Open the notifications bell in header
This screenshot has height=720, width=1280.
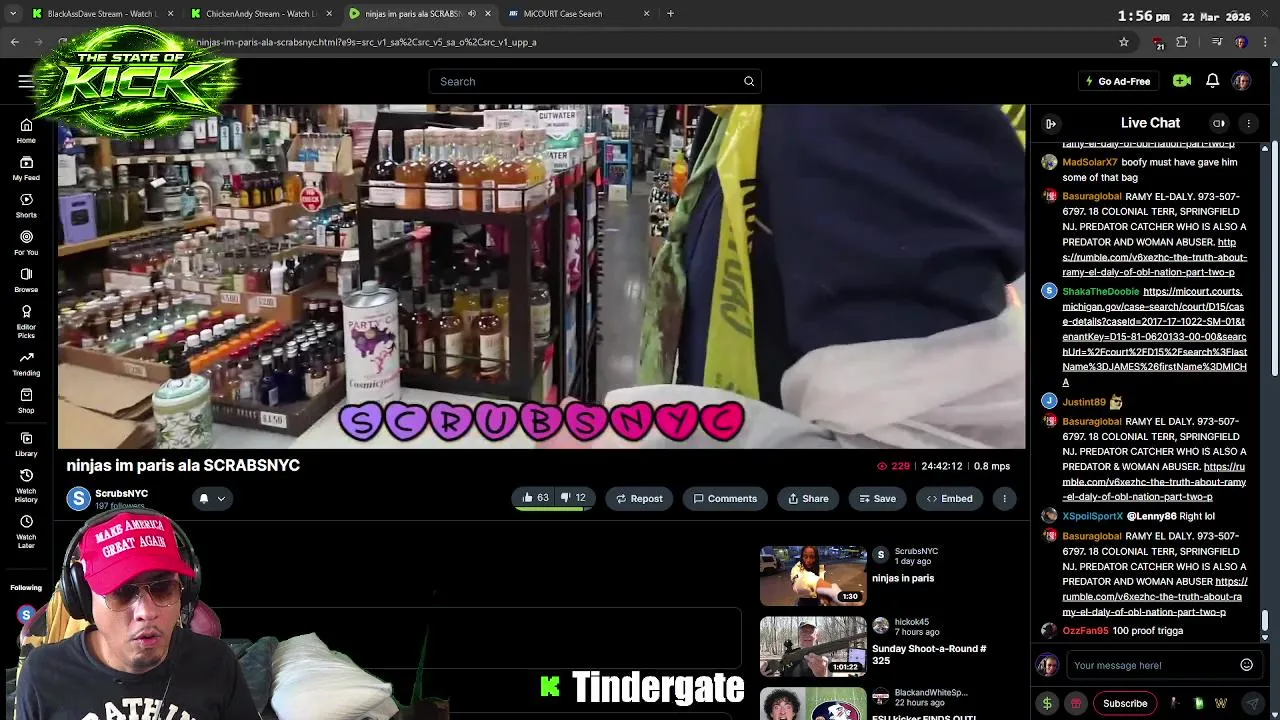pos(1212,81)
